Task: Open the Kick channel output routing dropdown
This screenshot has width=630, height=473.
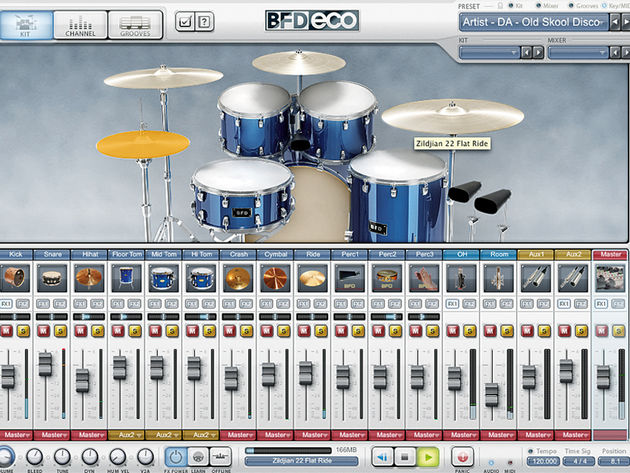Action: click(15, 435)
